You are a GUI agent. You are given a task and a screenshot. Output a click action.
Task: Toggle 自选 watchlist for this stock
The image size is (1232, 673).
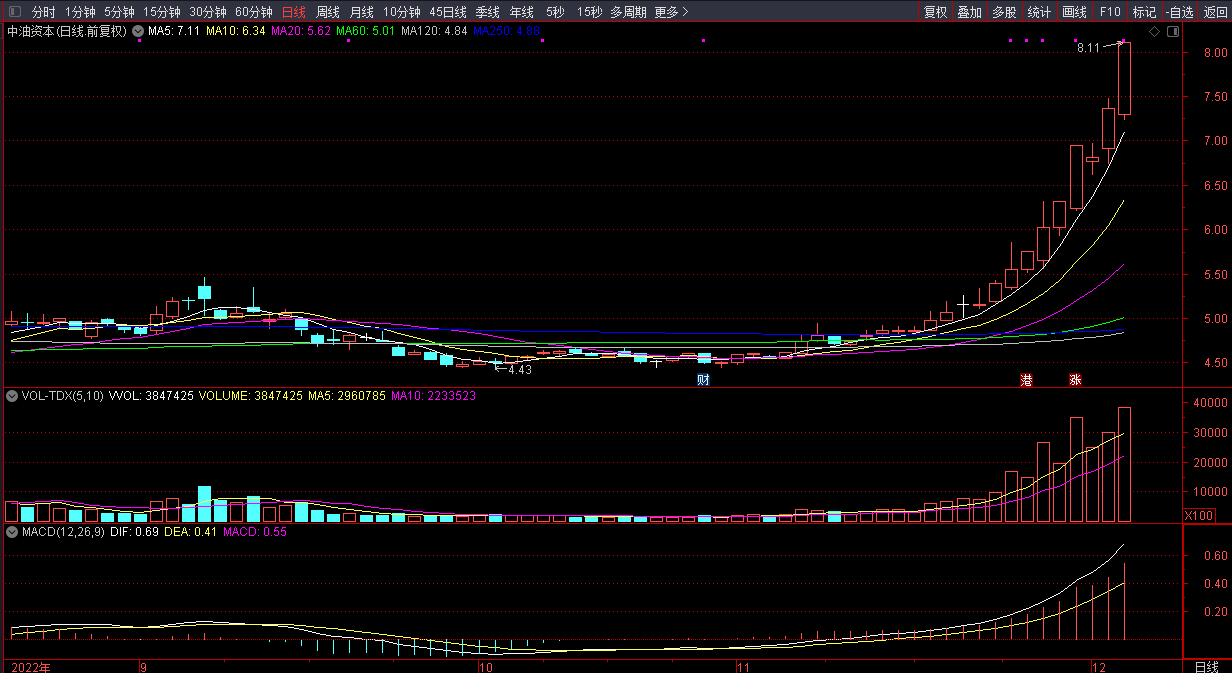point(1180,12)
